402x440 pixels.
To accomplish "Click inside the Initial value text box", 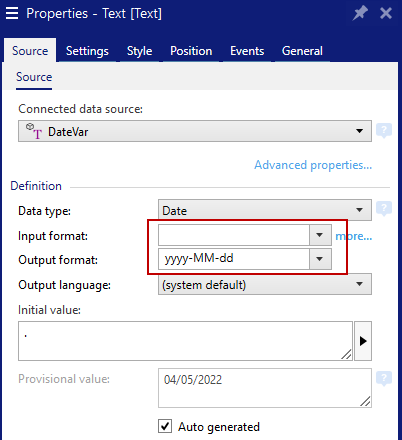I will [185, 341].
